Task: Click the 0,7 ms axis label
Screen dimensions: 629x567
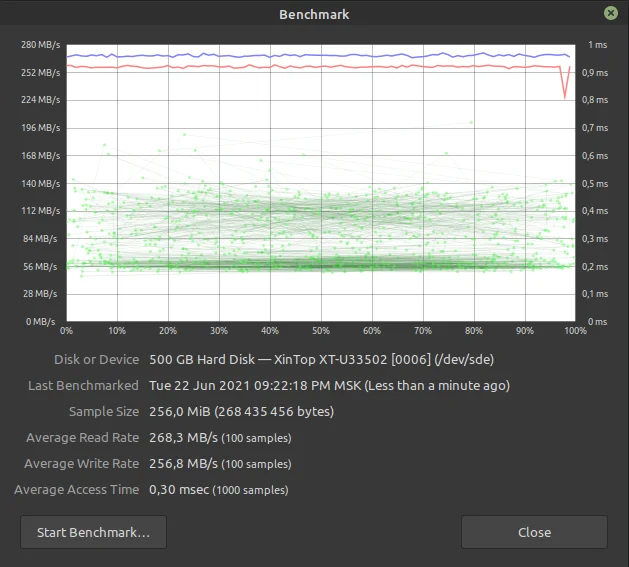Action: coord(595,128)
